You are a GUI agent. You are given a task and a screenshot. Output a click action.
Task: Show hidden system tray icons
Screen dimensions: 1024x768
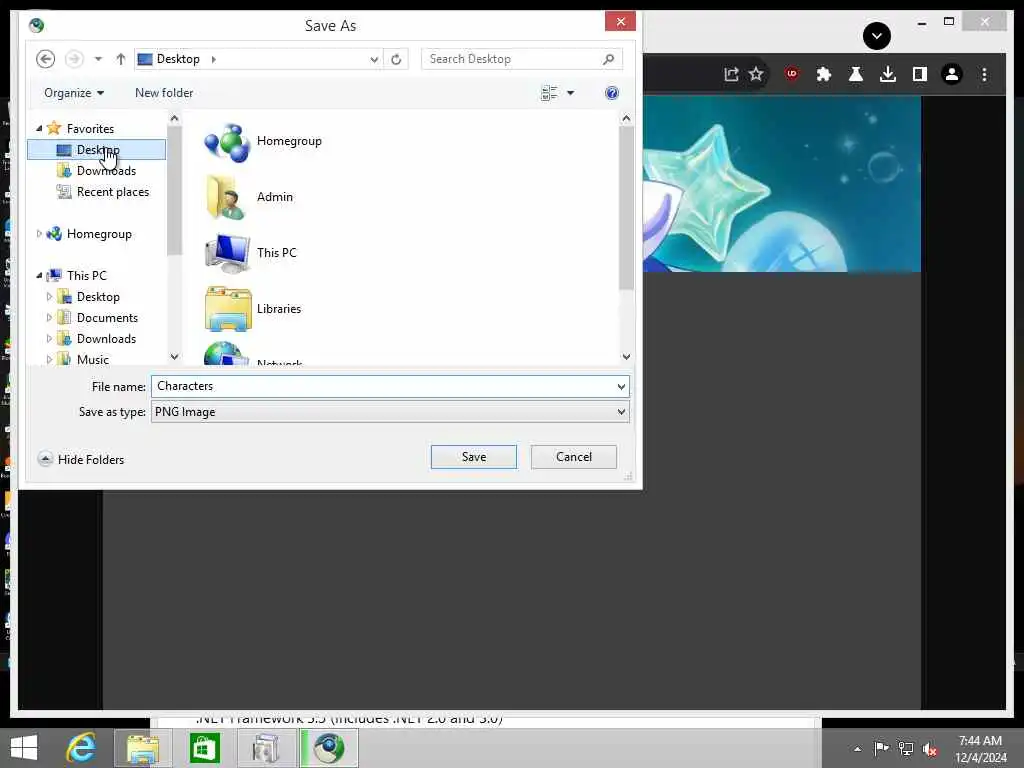coord(857,749)
